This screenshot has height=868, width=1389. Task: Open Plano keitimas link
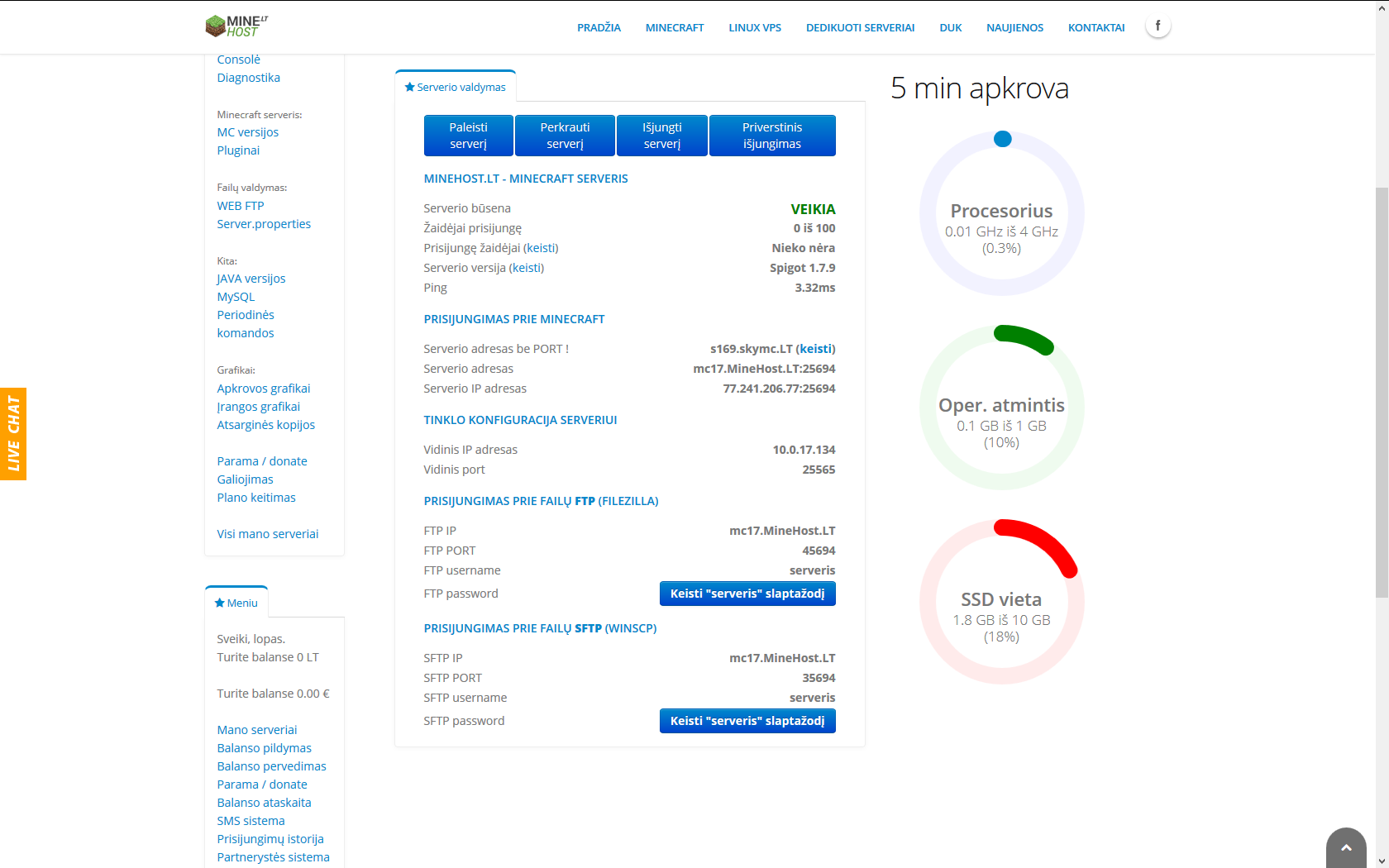pos(256,498)
